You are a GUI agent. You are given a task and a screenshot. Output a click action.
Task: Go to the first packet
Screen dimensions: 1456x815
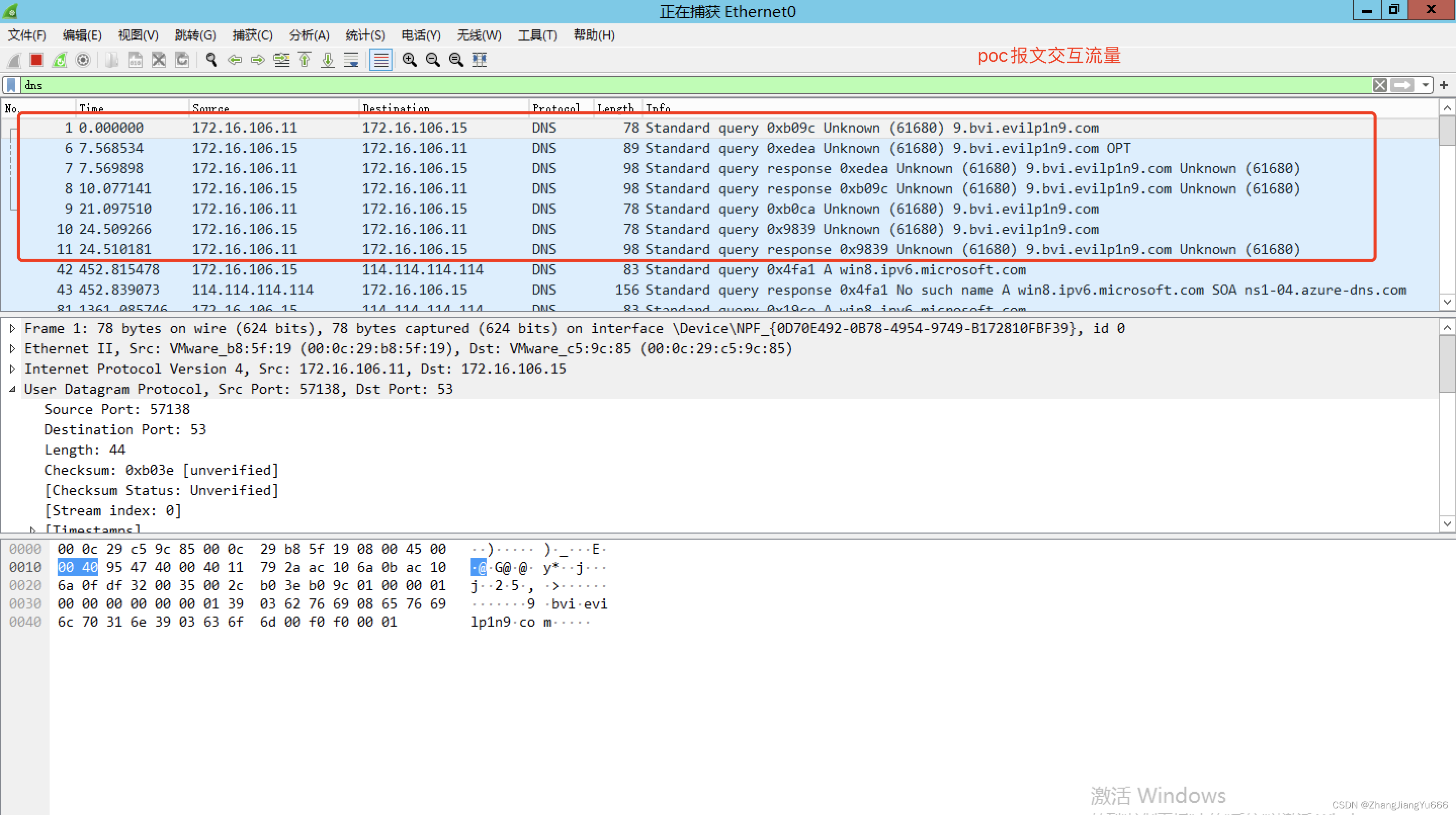click(x=305, y=59)
